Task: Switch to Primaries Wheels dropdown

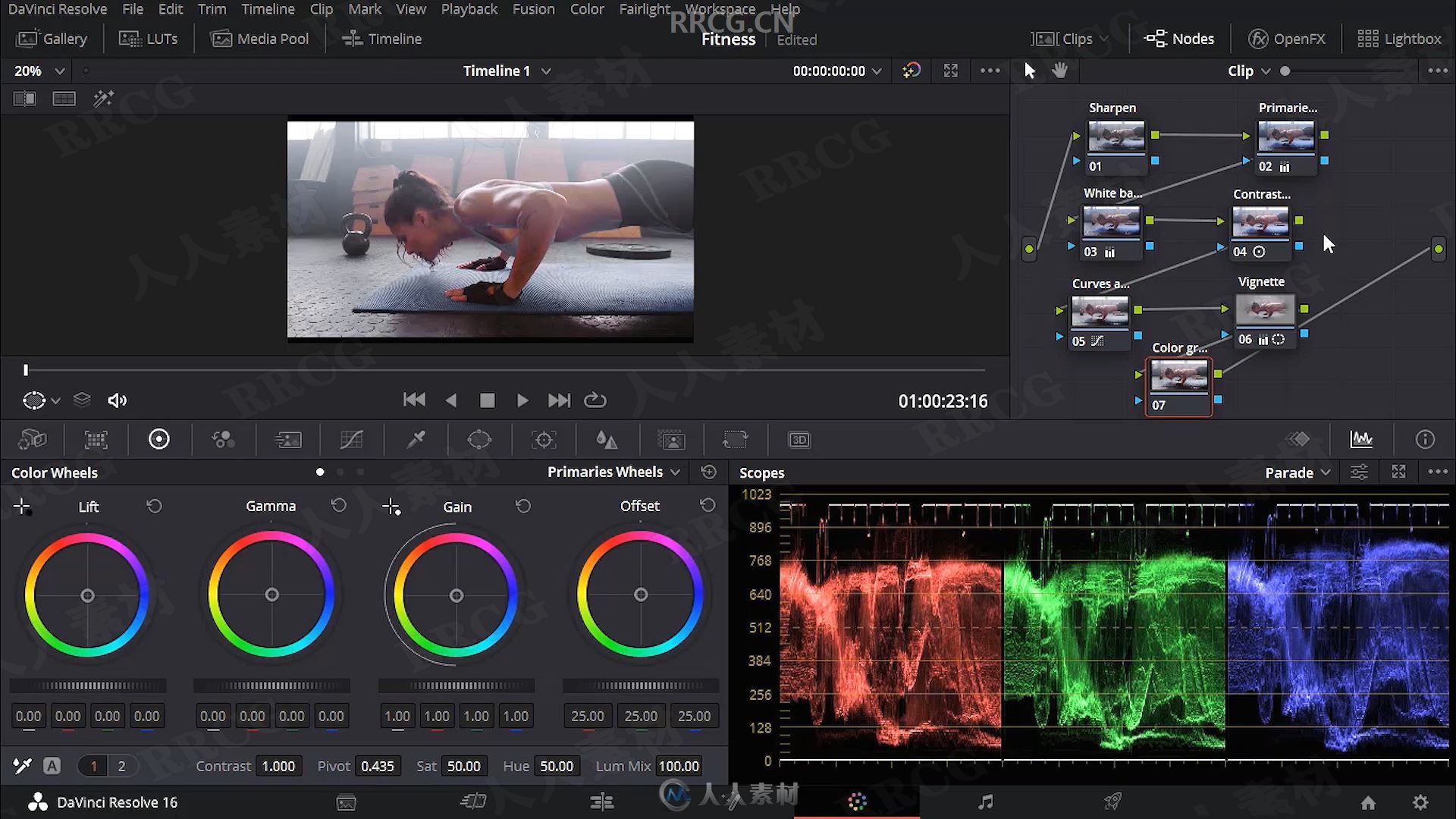Action: point(613,472)
